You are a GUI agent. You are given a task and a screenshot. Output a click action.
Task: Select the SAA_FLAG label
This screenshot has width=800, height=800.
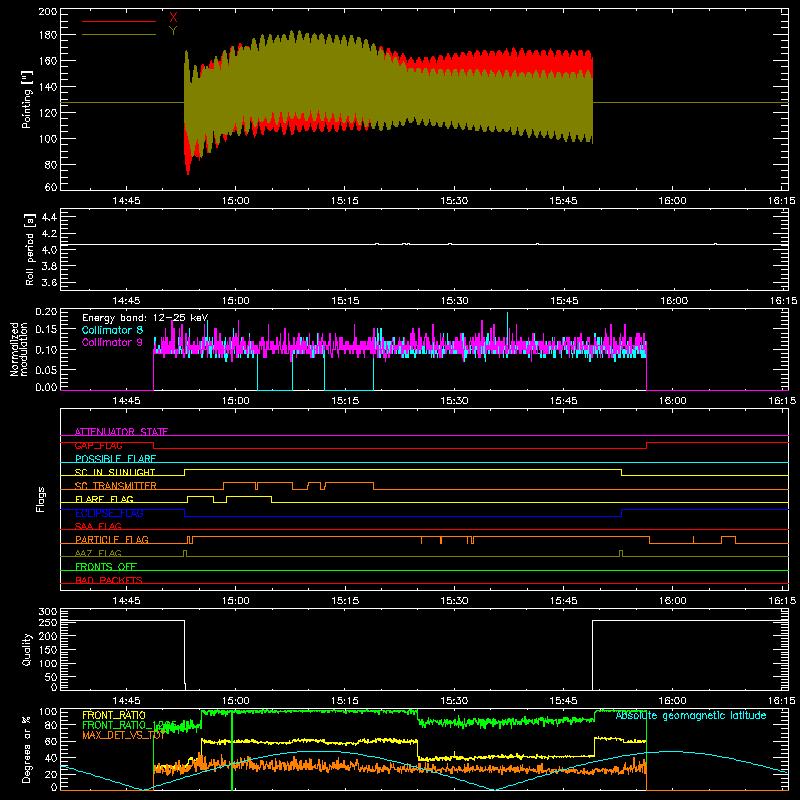point(98,526)
